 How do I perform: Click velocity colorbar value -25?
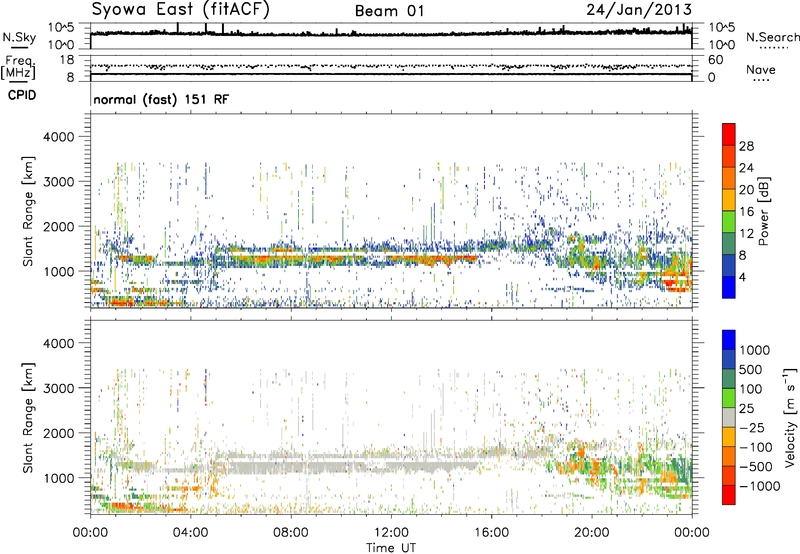[x=755, y=427]
